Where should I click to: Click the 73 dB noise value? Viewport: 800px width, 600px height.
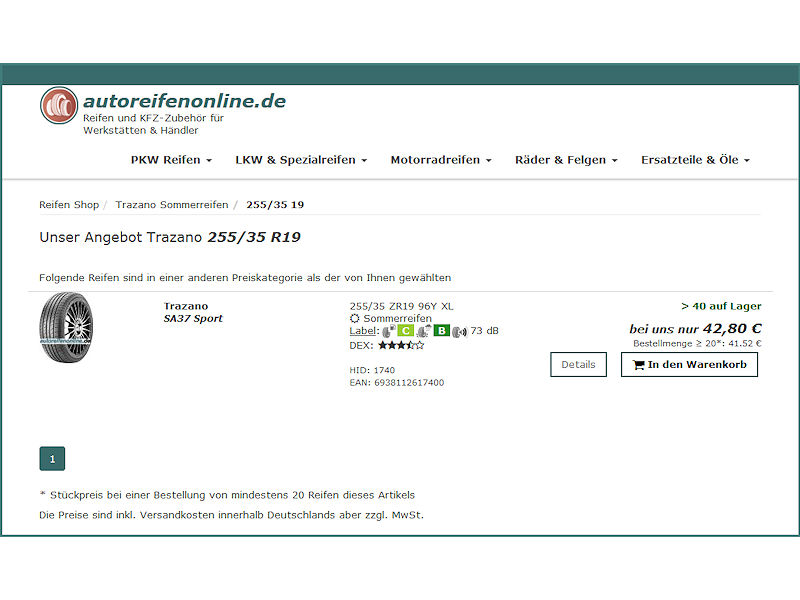[484, 331]
